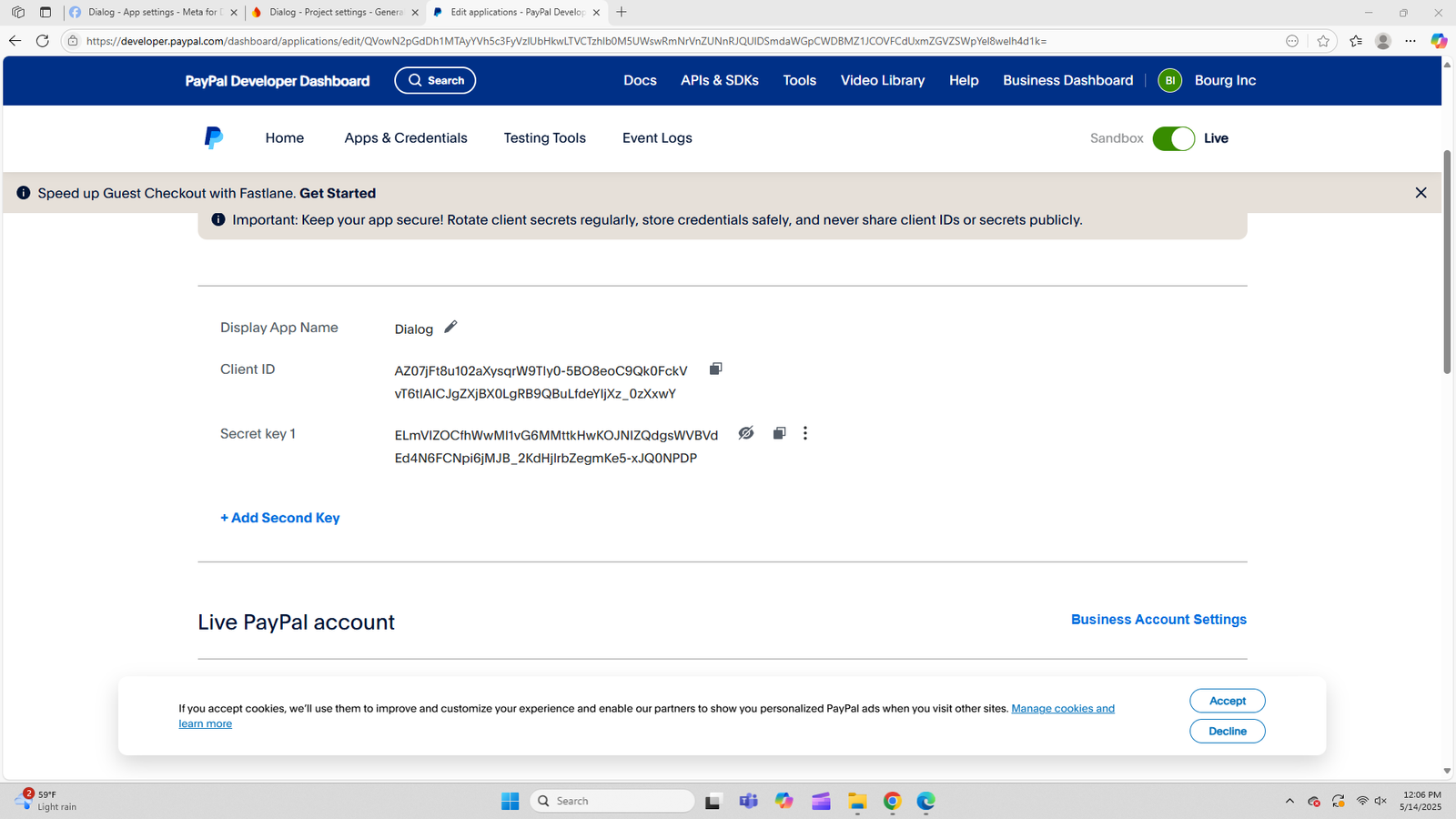The image size is (1456, 819).
Task: Open Bourg Inc account avatar
Action: (x=1170, y=80)
